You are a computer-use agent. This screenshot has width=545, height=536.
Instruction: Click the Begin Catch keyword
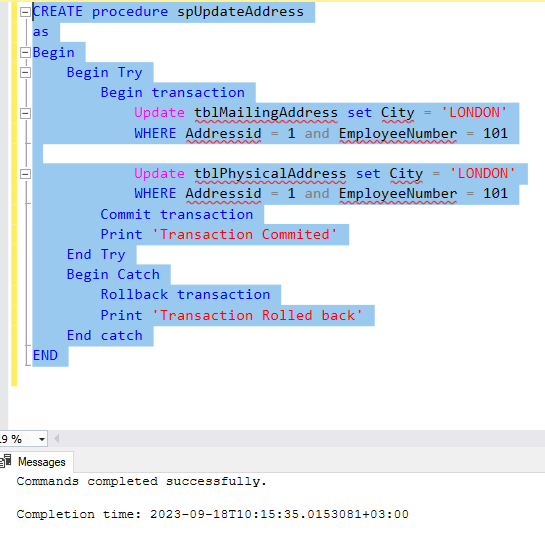point(113,275)
